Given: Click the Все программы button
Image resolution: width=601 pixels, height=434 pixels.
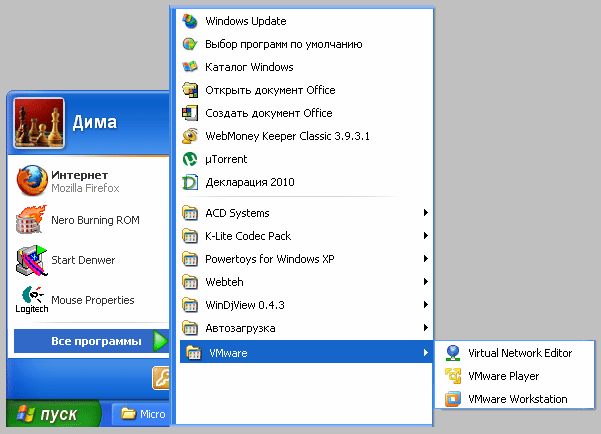Looking at the screenshot, I should [92, 341].
